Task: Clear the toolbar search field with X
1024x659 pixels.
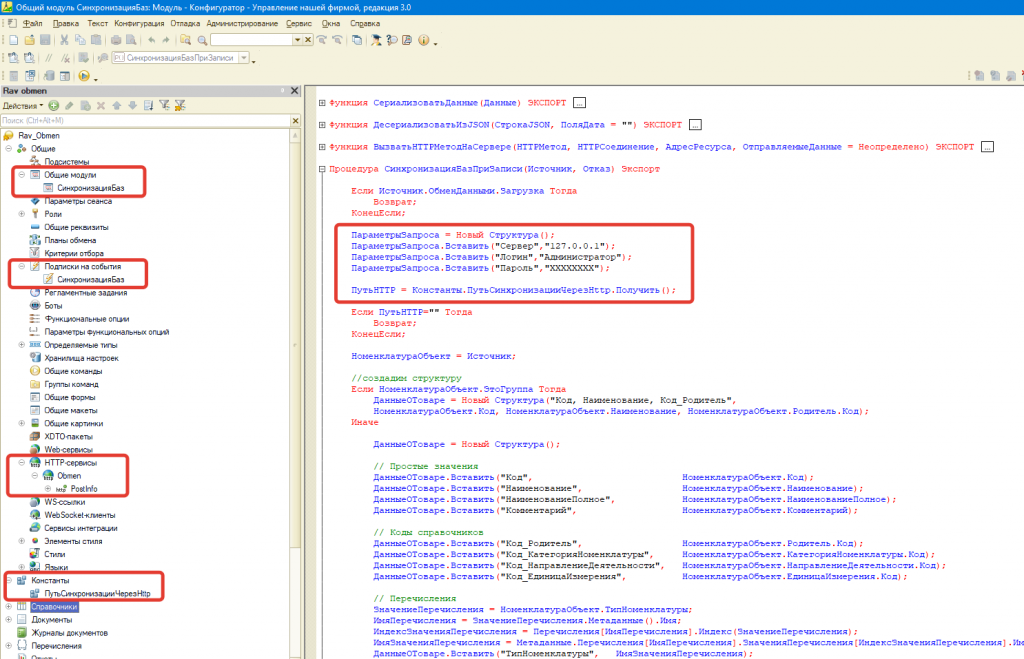Action: pos(308,40)
